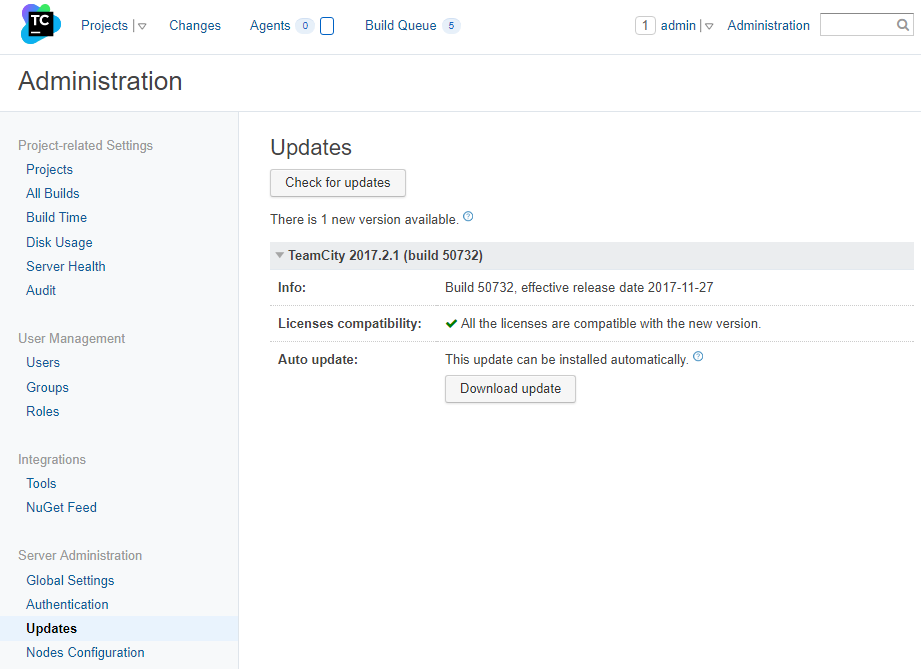Click the agents status square icon
921x669 pixels.
click(327, 26)
